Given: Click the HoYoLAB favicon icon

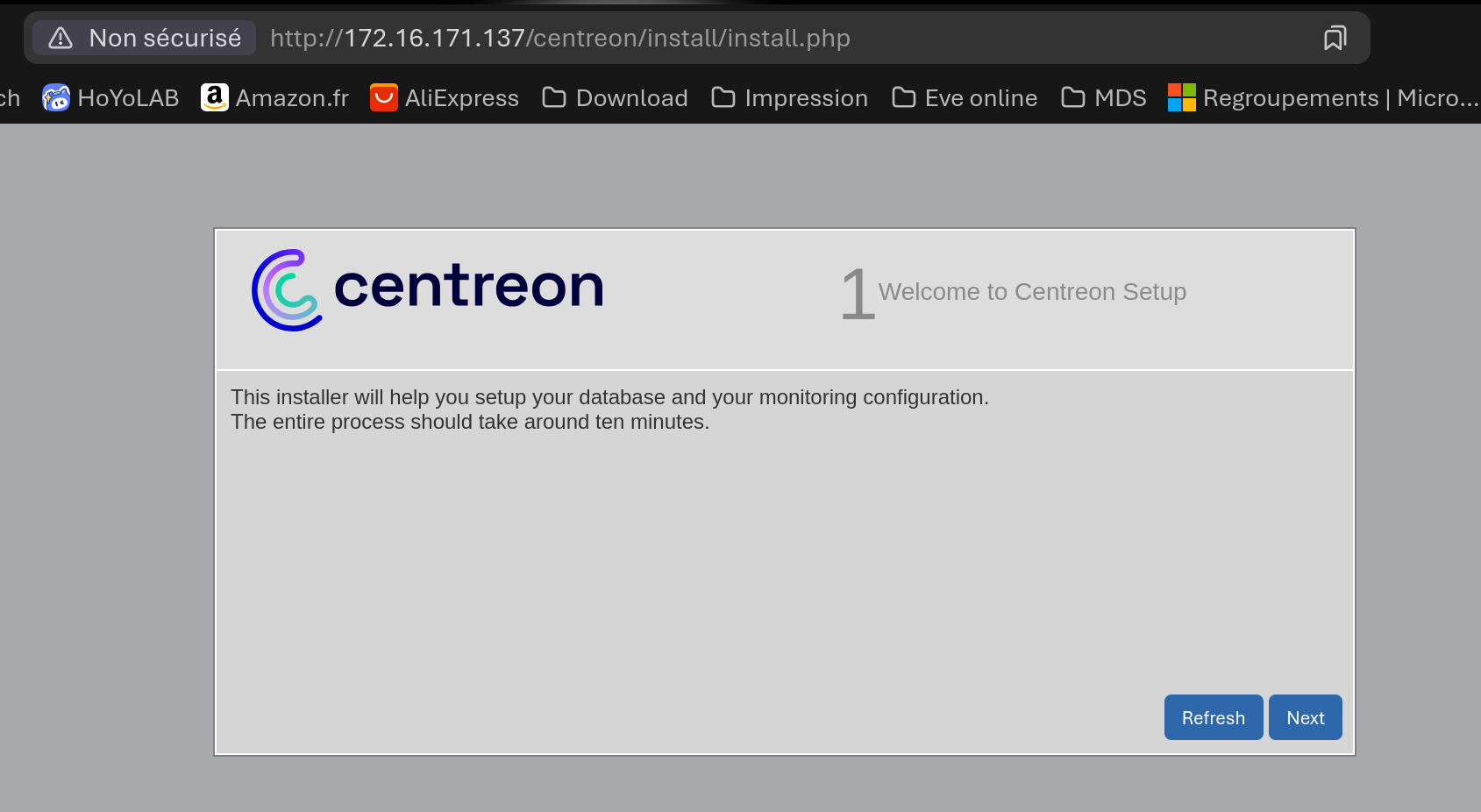Looking at the screenshot, I should [56, 97].
